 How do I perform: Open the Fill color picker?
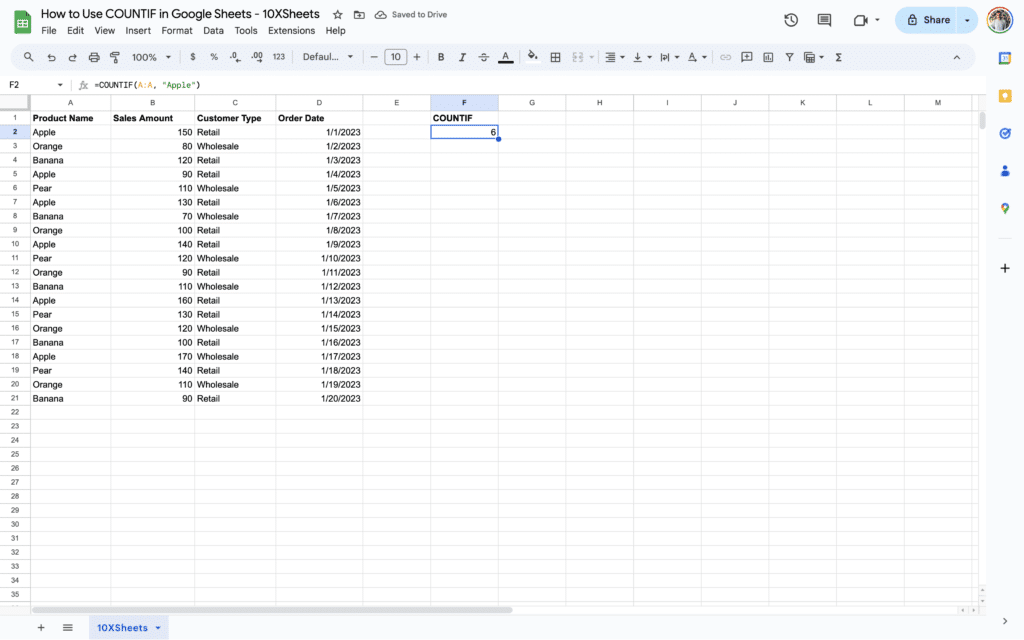(x=533, y=57)
